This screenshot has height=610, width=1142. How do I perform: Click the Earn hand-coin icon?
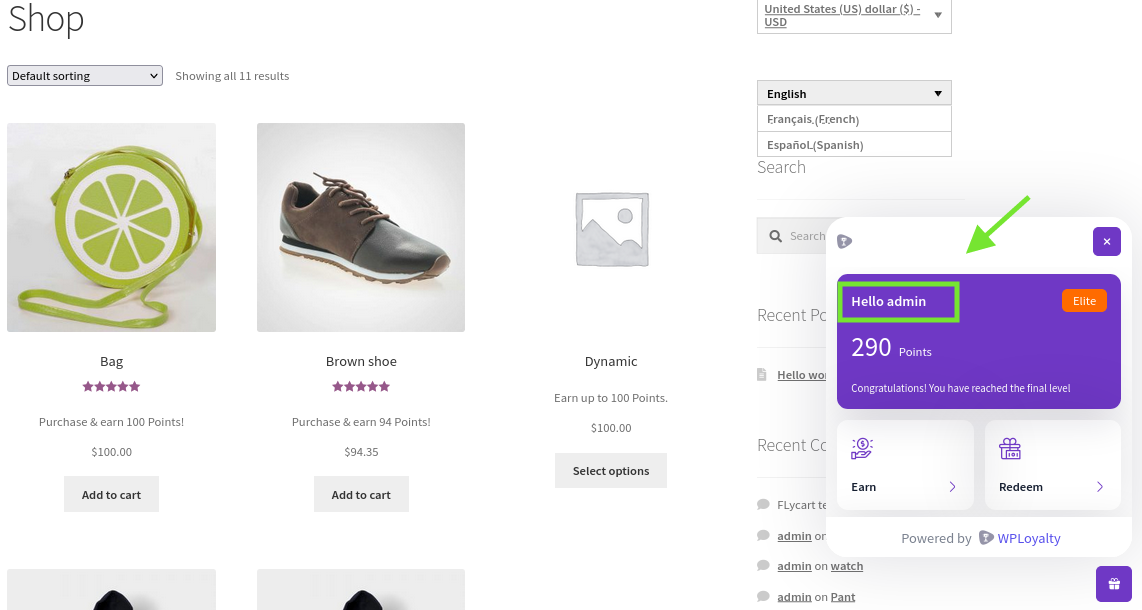point(862,449)
